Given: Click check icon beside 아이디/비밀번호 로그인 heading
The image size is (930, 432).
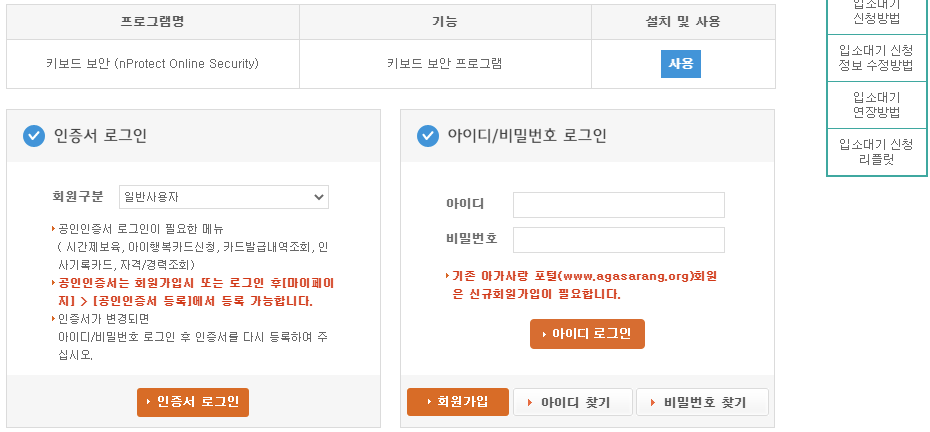Looking at the screenshot, I should [428, 136].
